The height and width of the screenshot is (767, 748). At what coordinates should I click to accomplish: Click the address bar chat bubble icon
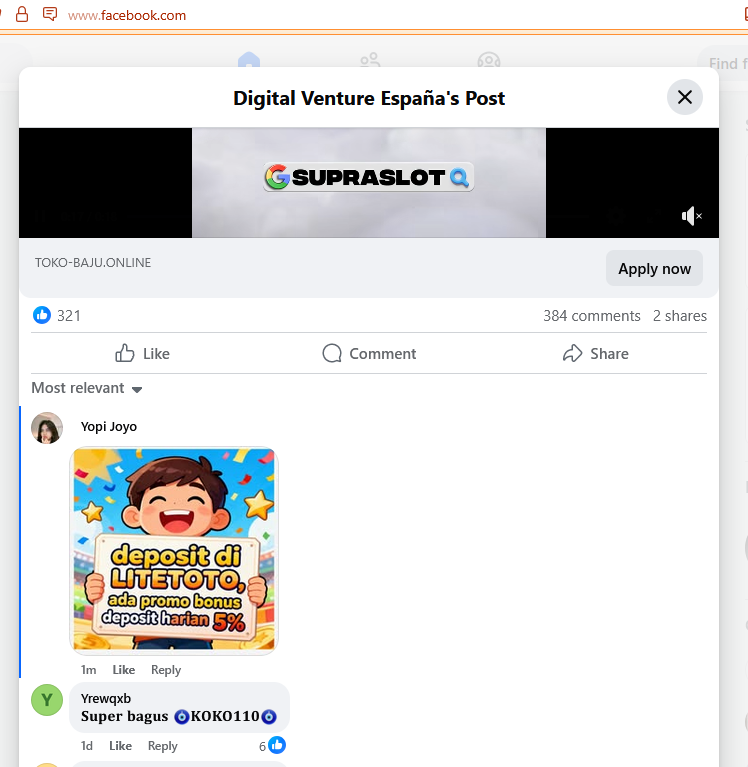click(49, 14)
